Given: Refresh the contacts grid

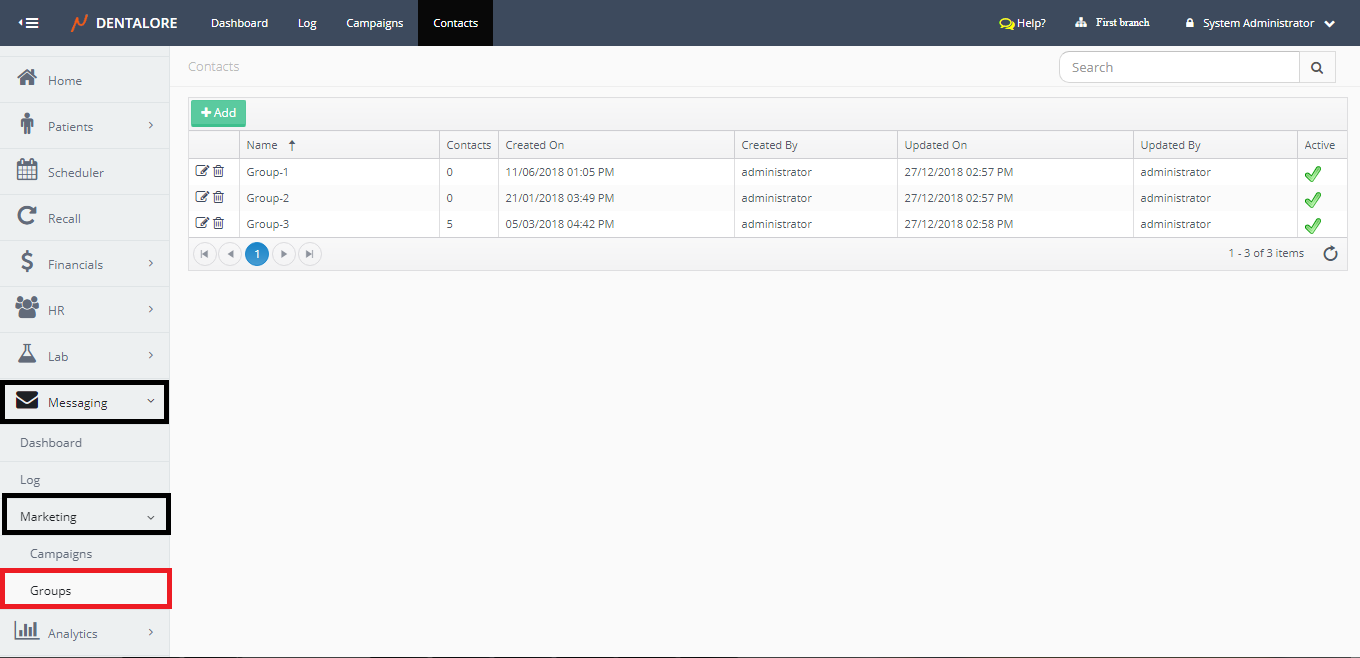Looking at the screenshot, I should (1330, 254).
